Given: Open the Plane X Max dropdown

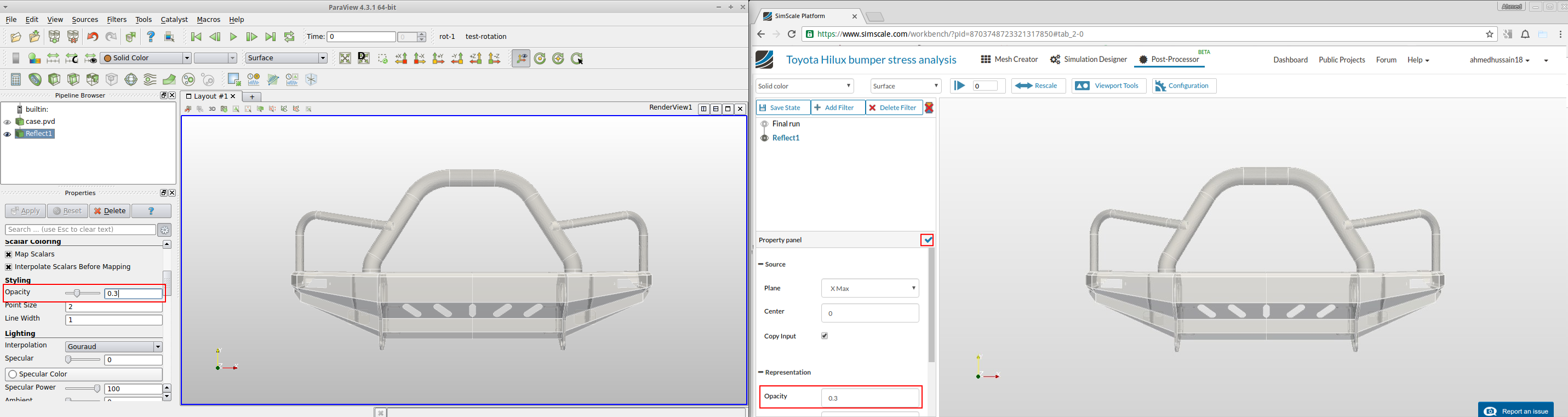Looking at the screenshot, I should tap(870, 289).
